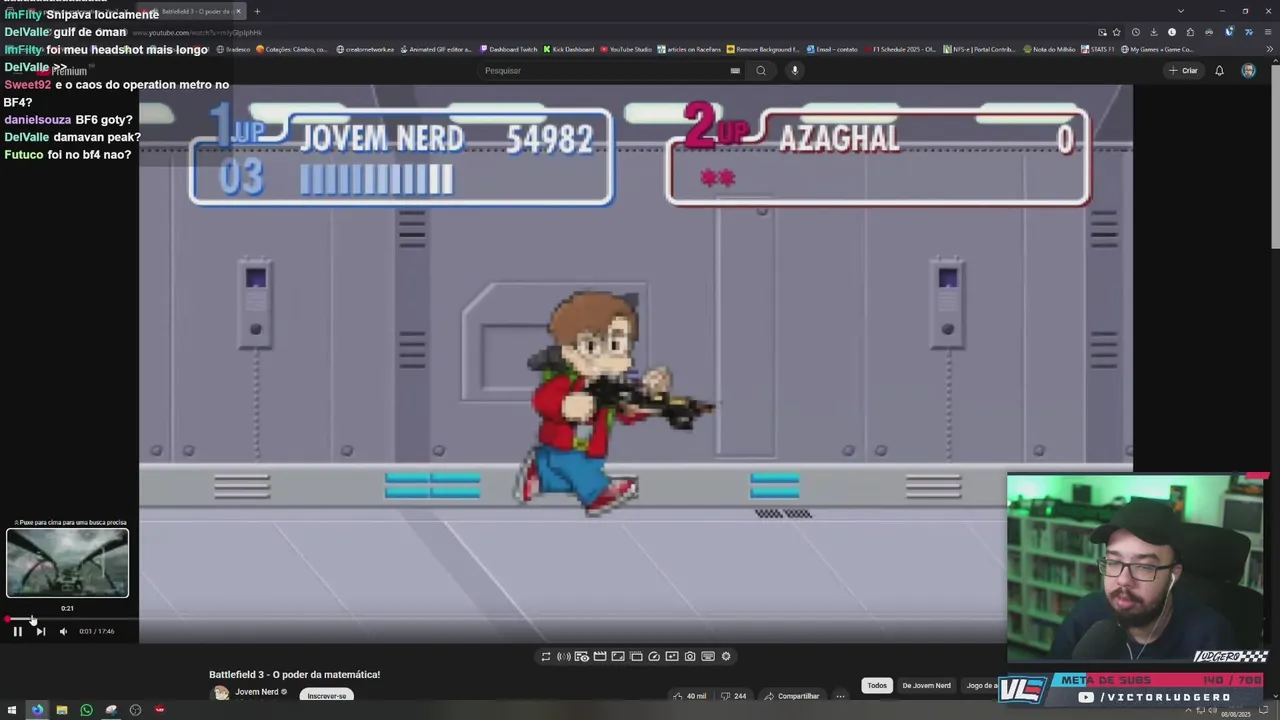Open the 'YouTube Studio' bookmark
This screenshot has height=720, width=1280.
click(625, 49)
